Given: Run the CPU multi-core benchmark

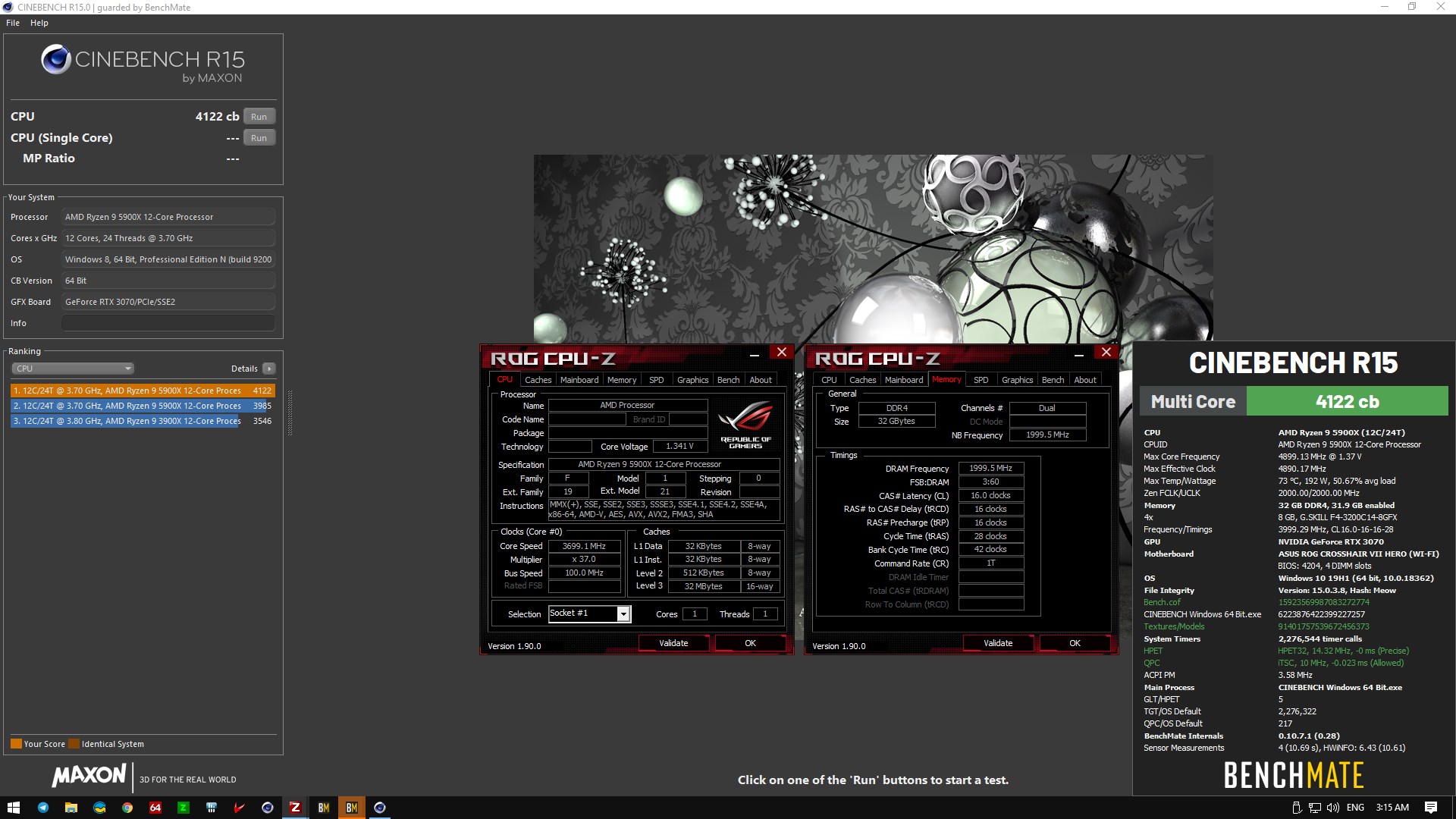Looking at the screenshot, I should tap(259, 117).
